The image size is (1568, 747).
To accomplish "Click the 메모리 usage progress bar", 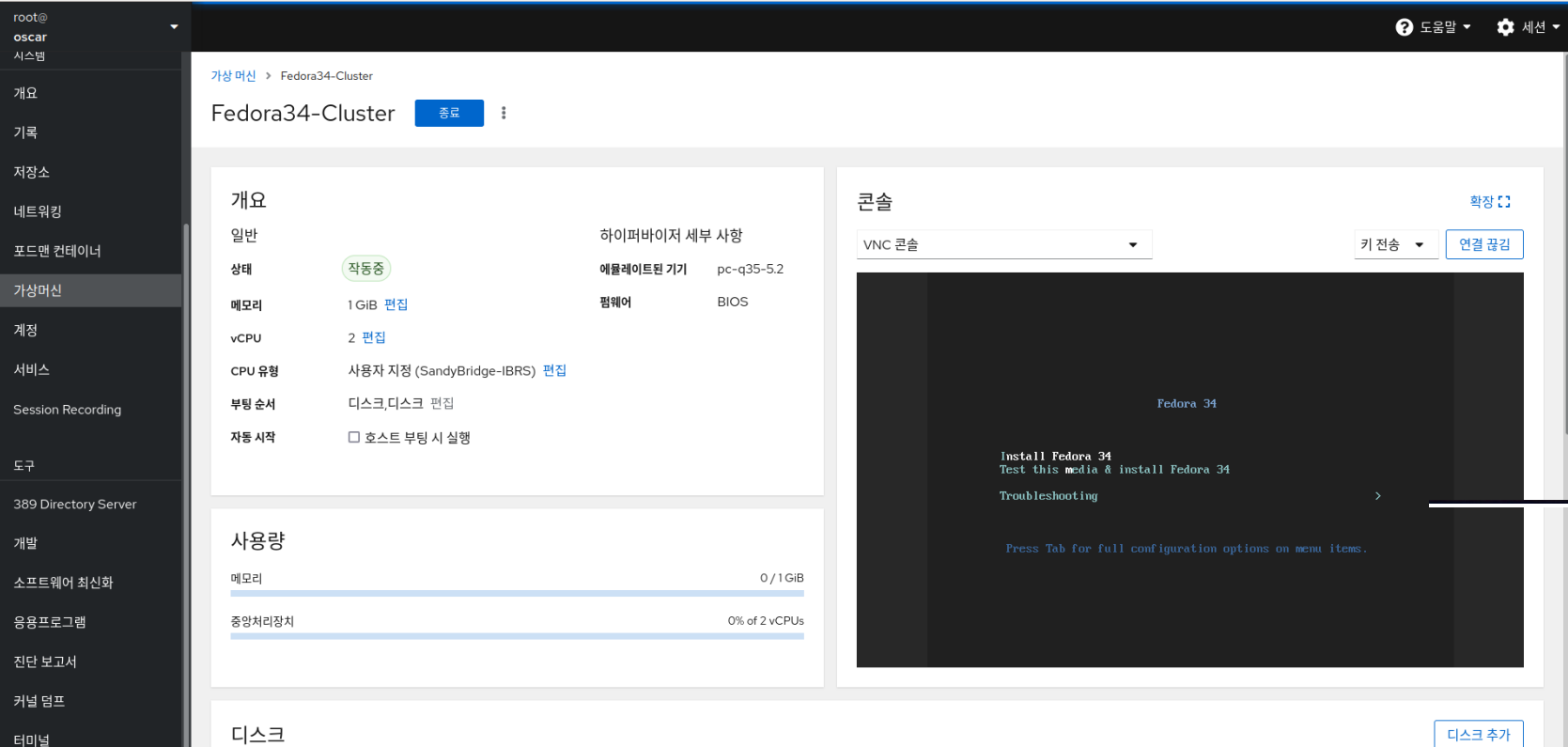I will [518, 593].
